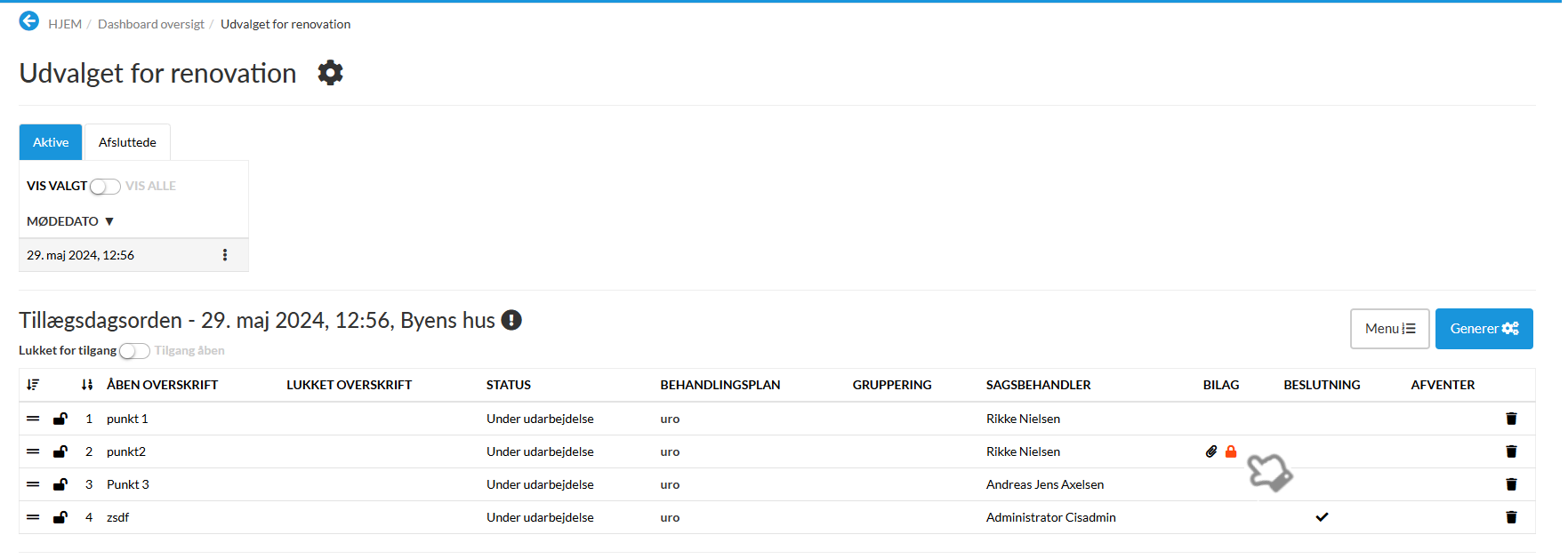Viewport: 1568px width, 559px height.
Task: Click the checkmark in zsdf Beslutning column
Action: [x=1322, y=517]
